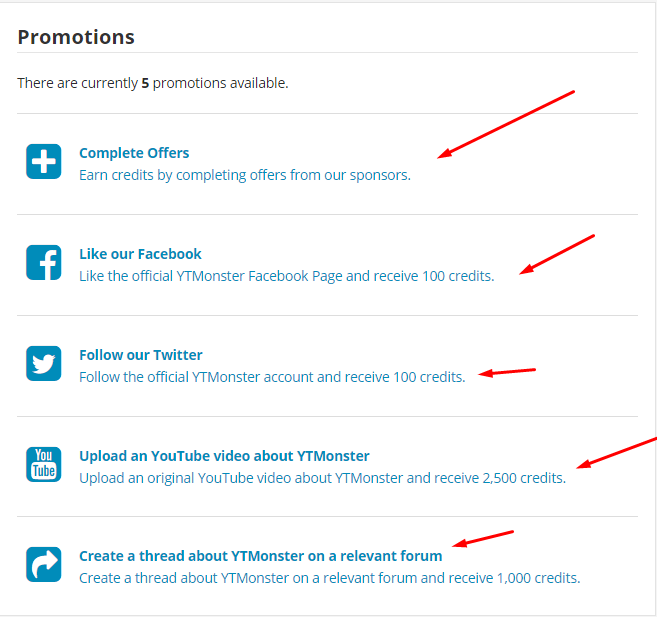
Task: Click the Upload an original YouTube video description
Action: pos(323,478)
